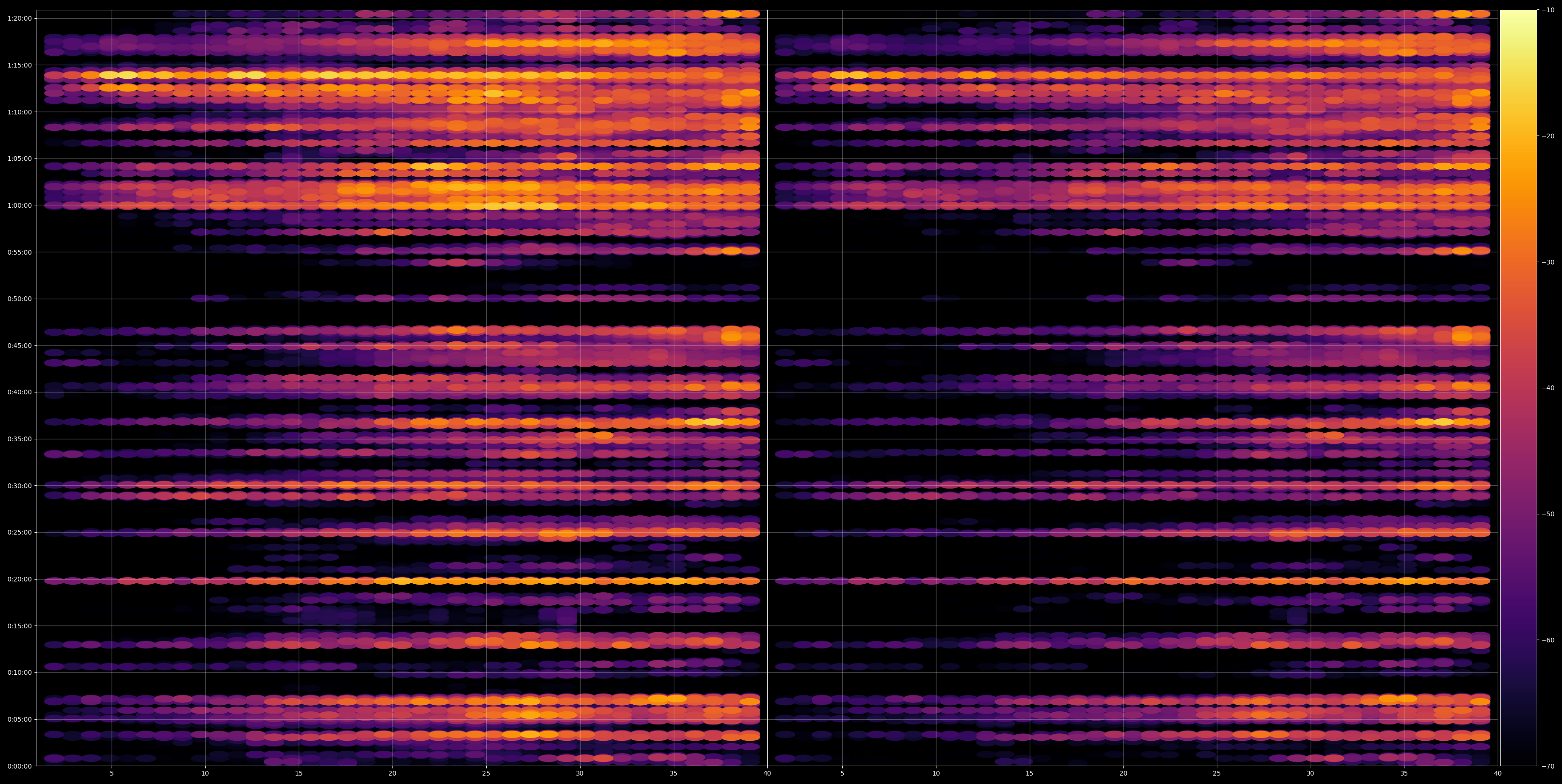Click the 0:55:00 time axis label

tap(19, 252)
